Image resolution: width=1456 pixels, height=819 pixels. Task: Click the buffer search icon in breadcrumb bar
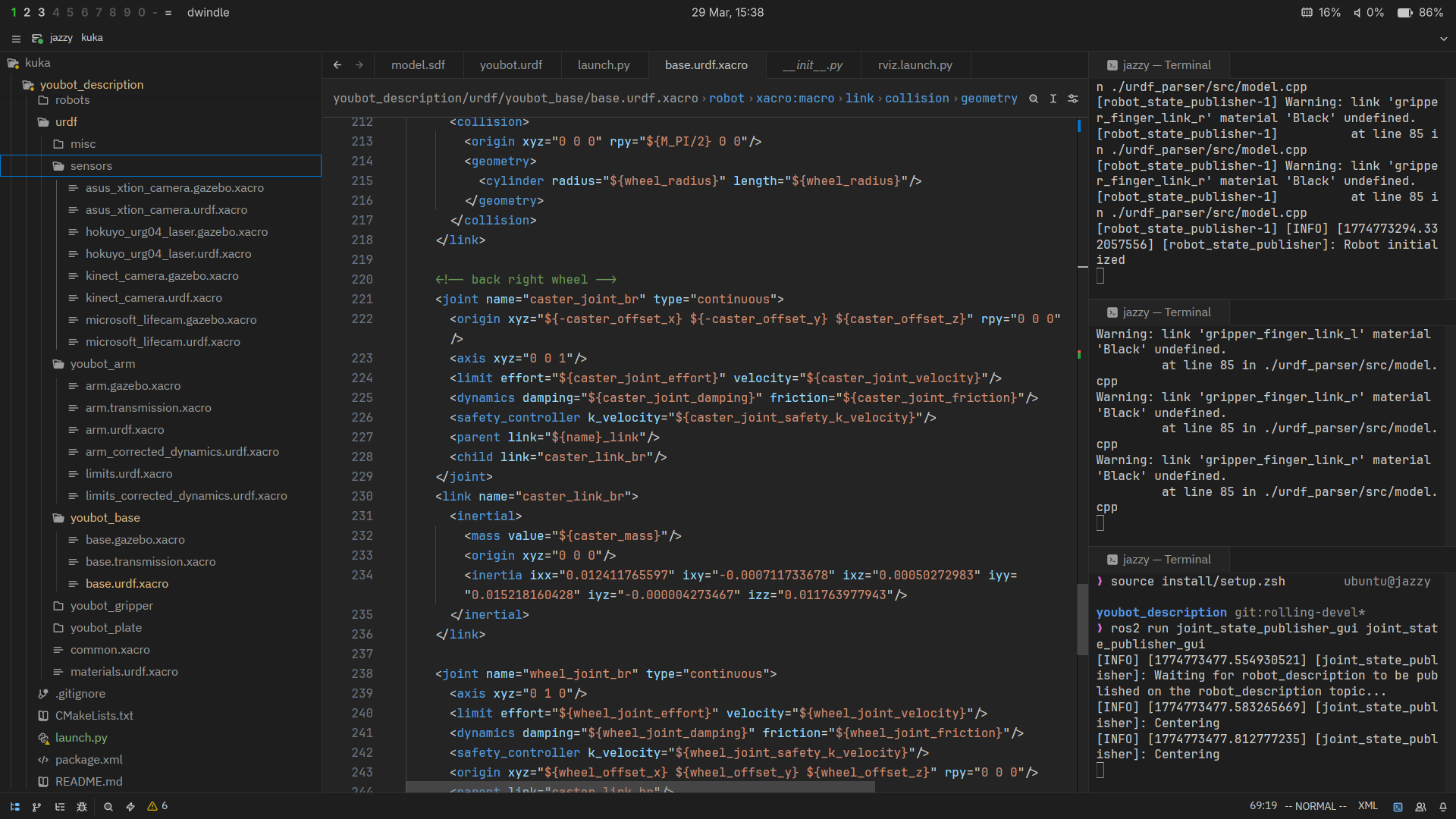[x=1033, y=99]
